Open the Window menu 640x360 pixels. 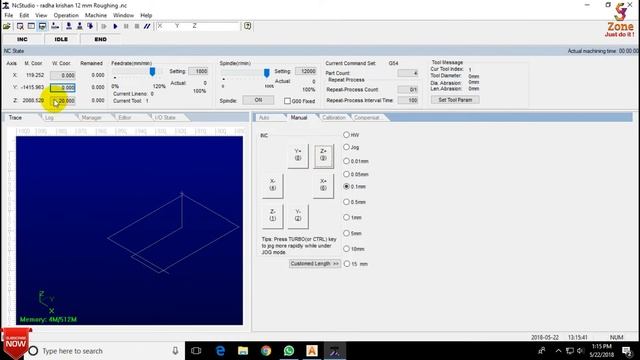point(123,15)
